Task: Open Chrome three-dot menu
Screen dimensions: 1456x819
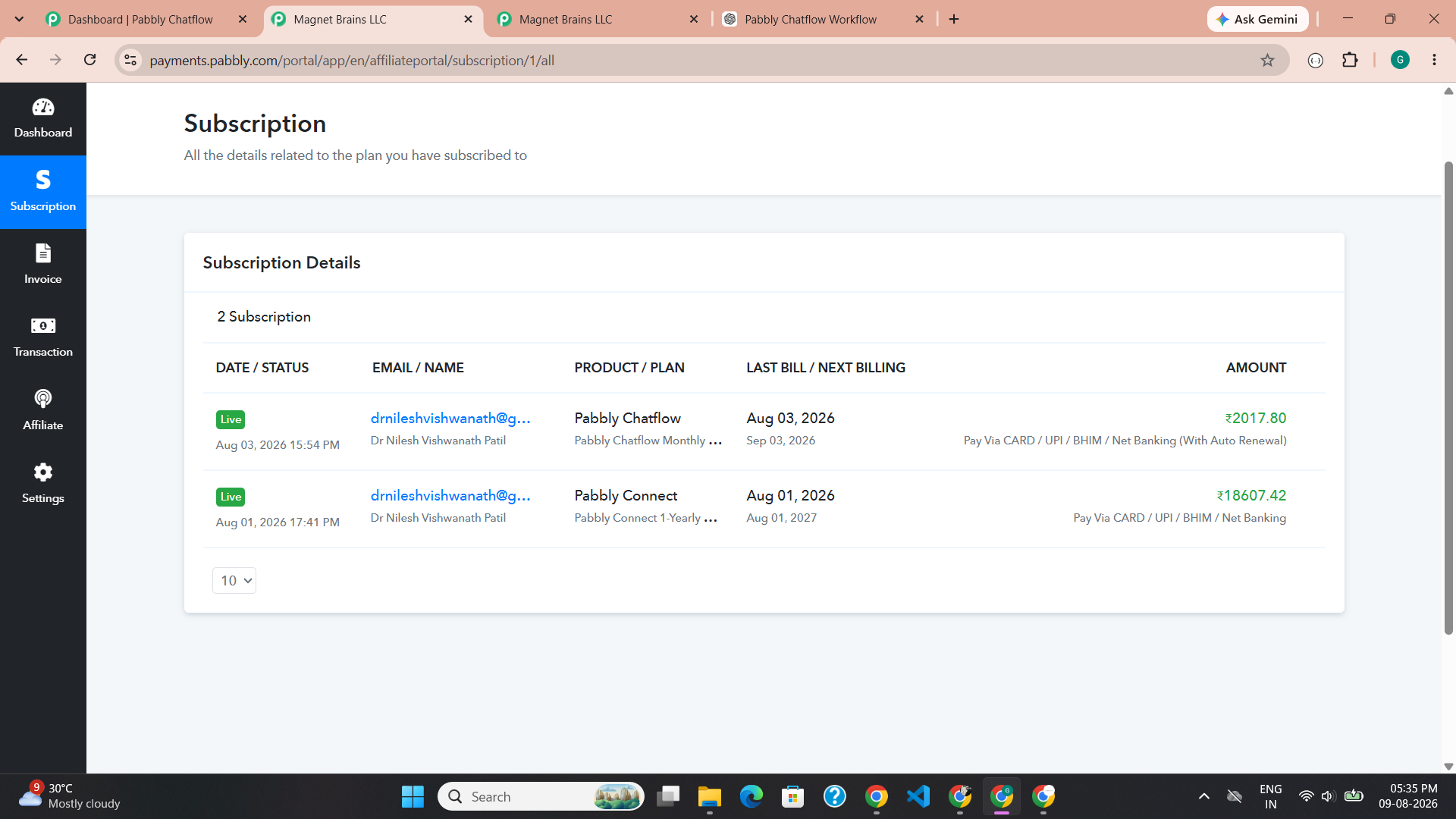Action: pos(1434,60)
